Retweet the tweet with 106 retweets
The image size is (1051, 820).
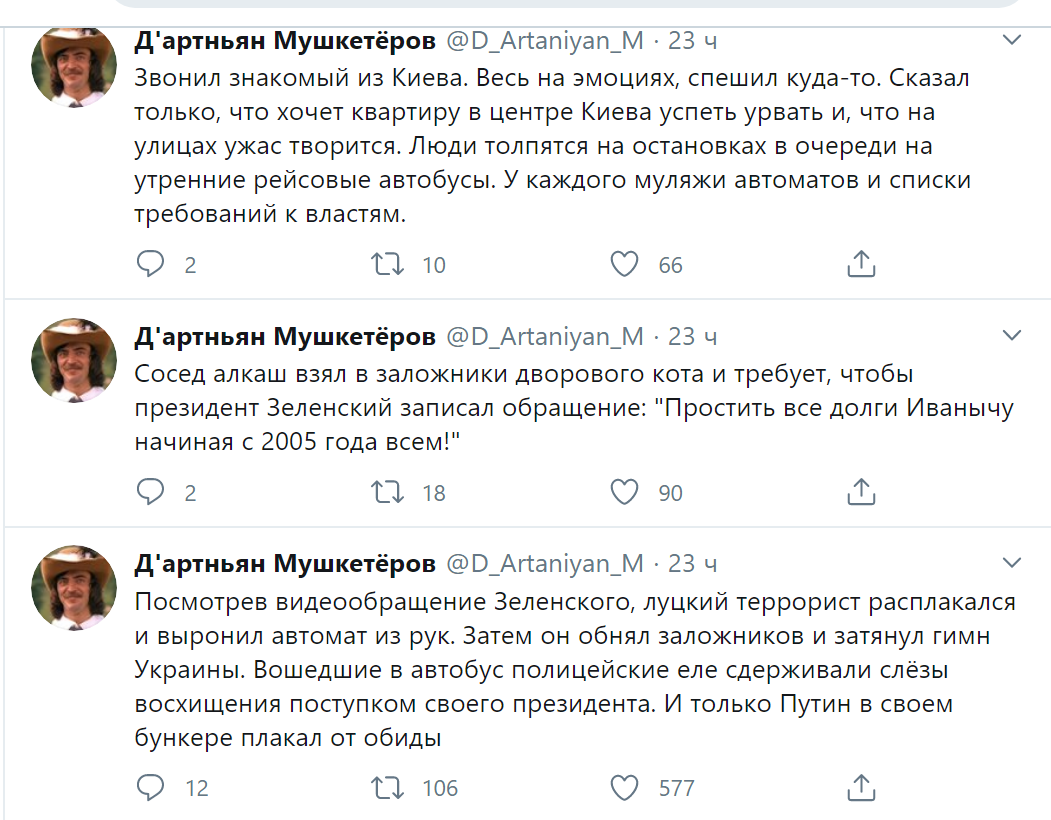coord(387,787)
